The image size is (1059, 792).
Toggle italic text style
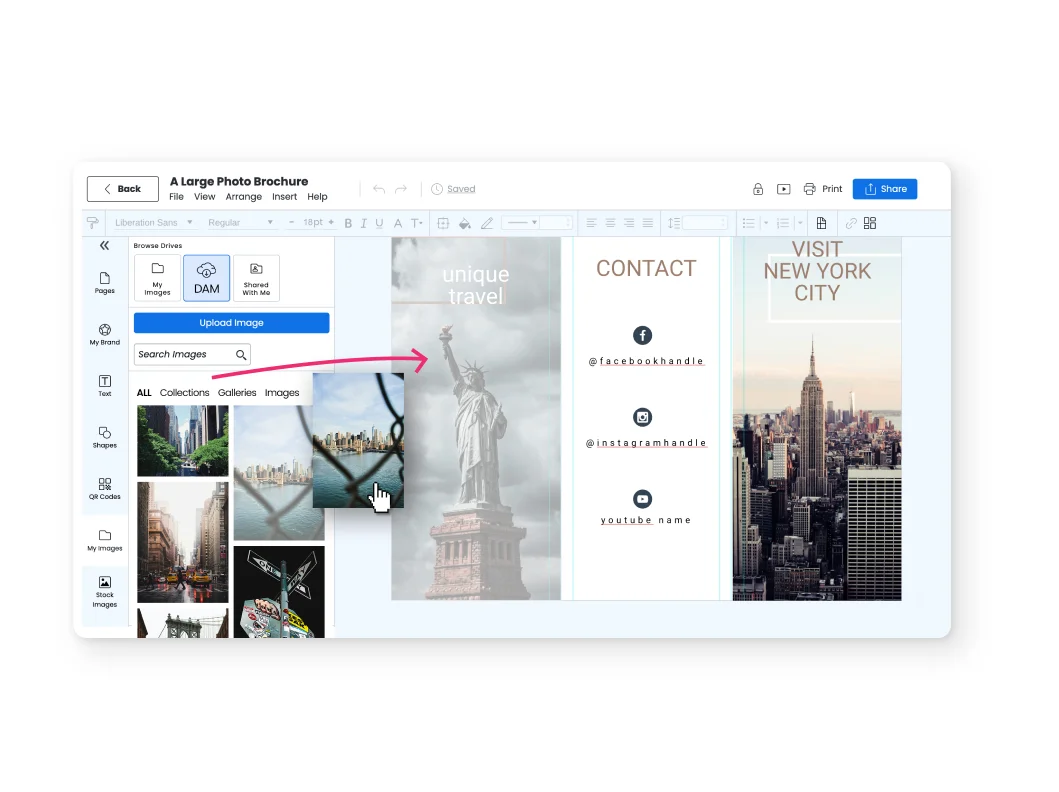point(364,223)
